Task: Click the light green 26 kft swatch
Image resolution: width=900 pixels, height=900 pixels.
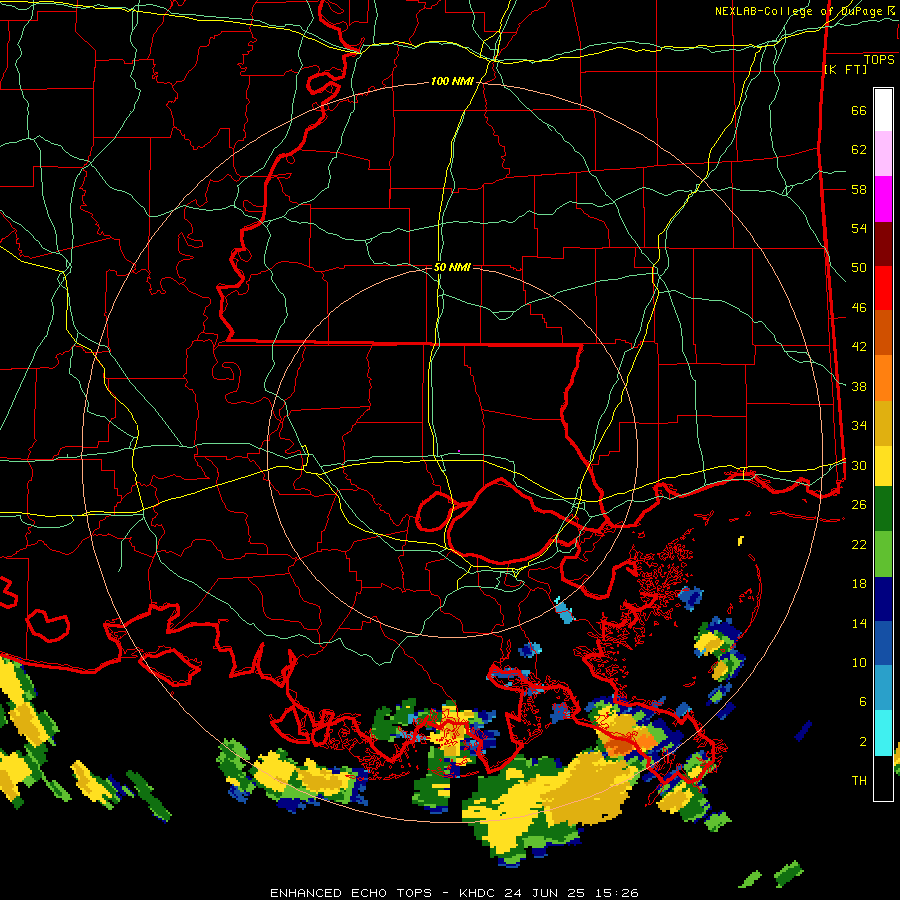Action: [x=883, y=554]
